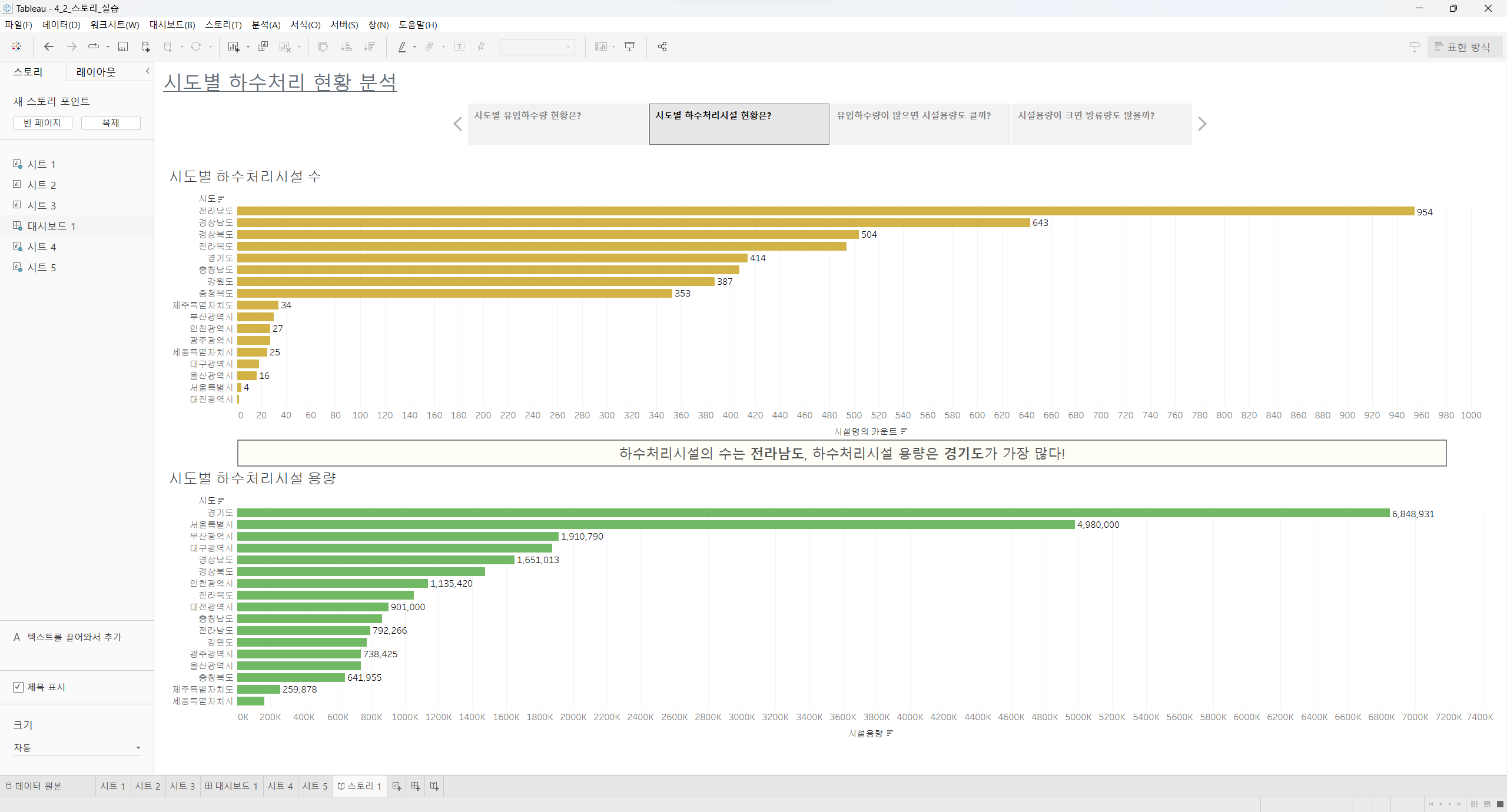Click the Sort ascending icon
The height and width of the screenshot is (812, 1507).
pyautogui.click(x=347, y=46)
